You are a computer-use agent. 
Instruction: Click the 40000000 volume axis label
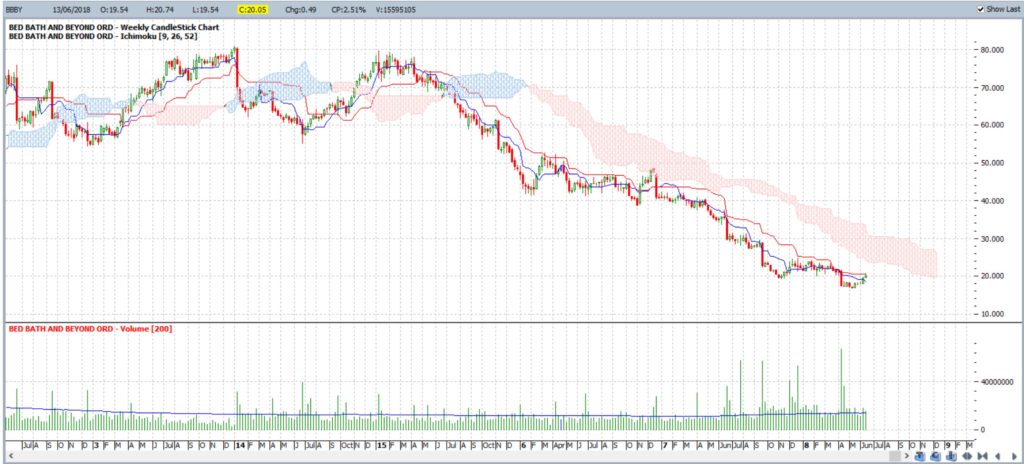pos(996,381)
